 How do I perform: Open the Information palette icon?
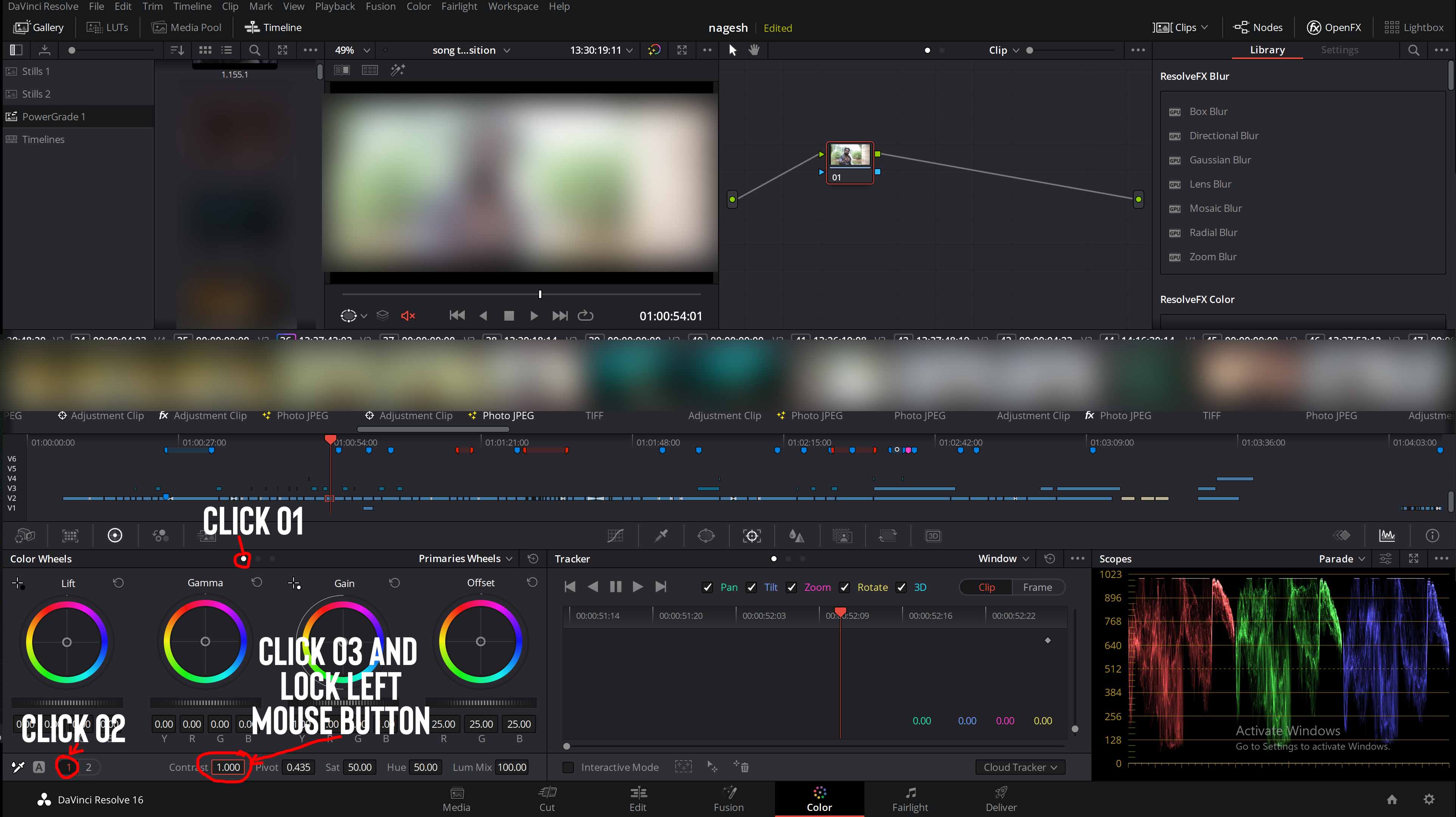pos(1432,535)
